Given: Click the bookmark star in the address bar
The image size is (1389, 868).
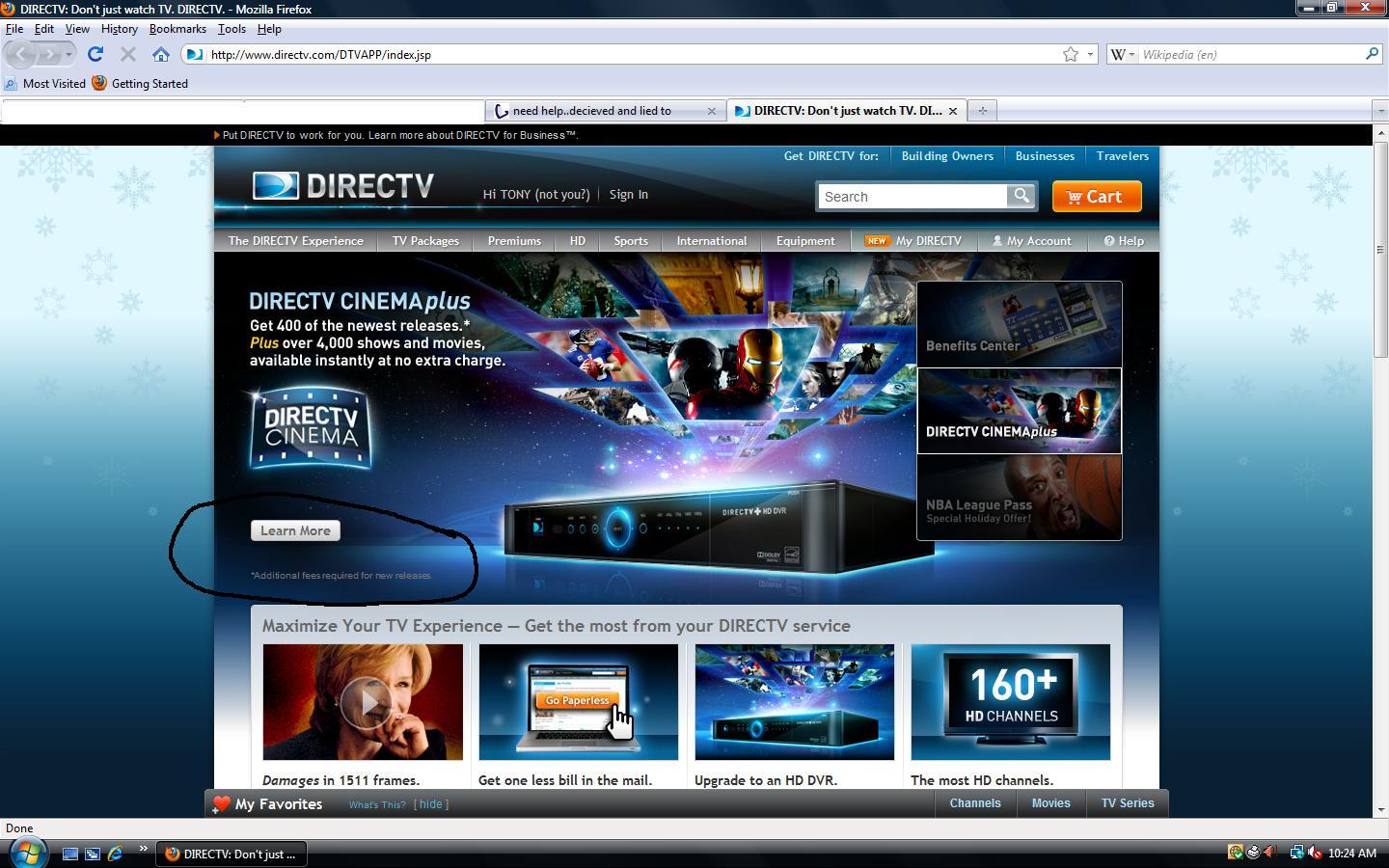Looking at the screenshot, I should [x=1071, y=54].
